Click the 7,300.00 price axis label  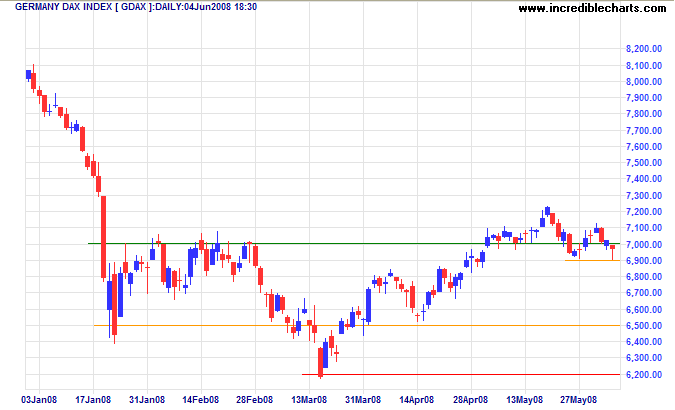click(x=644, y=196)
